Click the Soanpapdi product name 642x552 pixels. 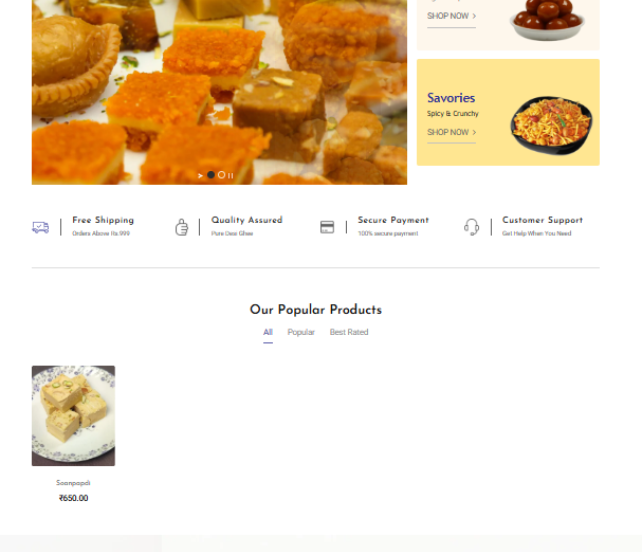73,483
